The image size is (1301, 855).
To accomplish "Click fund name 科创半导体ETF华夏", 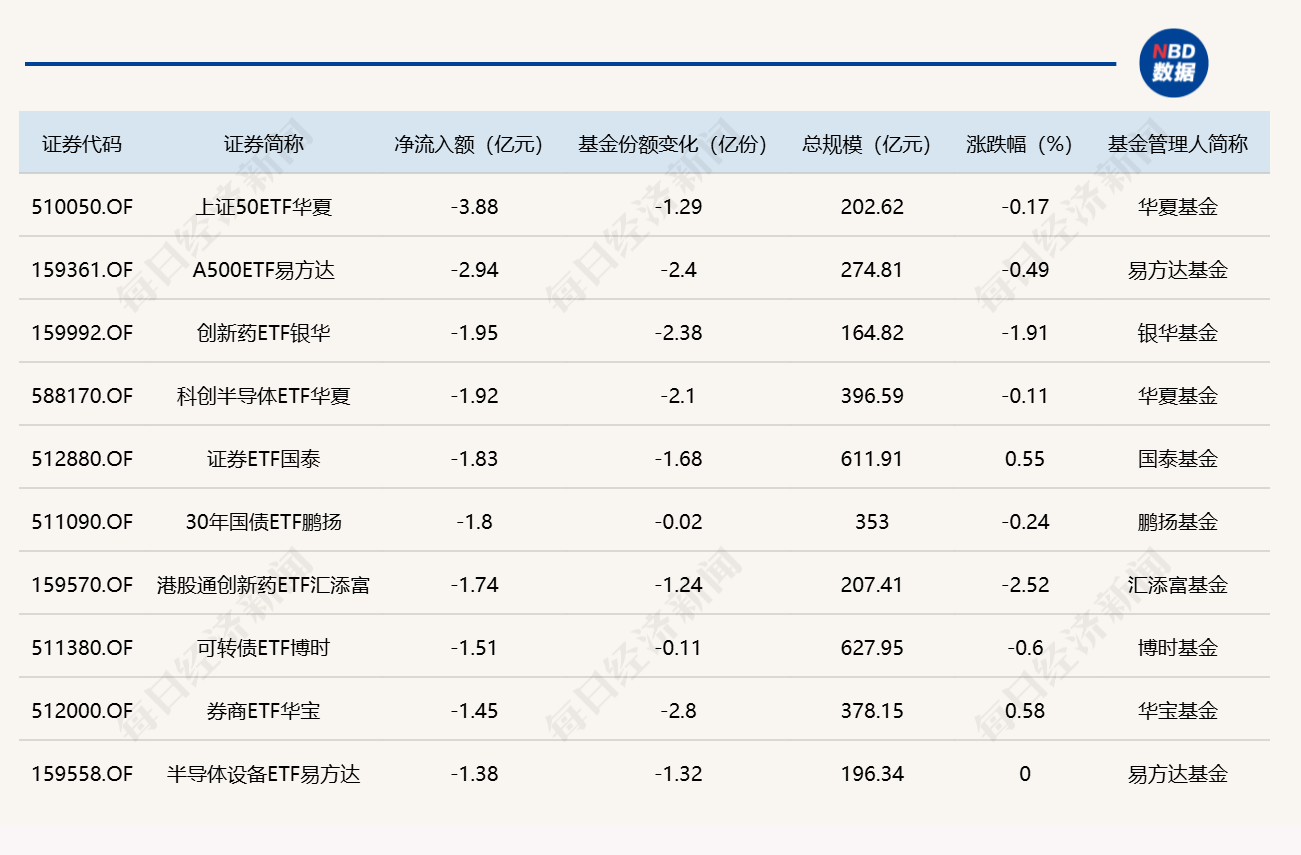I will pyautogui.click(x=264, y=396).
